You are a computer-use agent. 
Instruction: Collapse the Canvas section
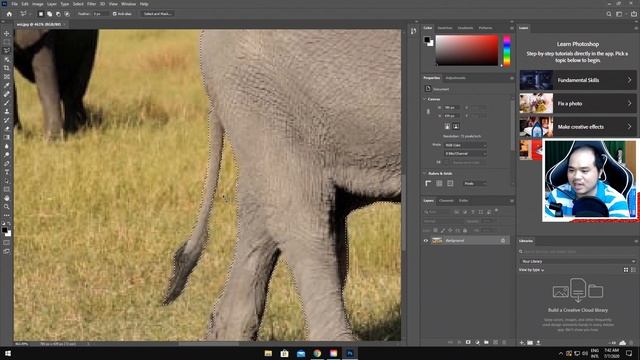(x=424, y=99)
